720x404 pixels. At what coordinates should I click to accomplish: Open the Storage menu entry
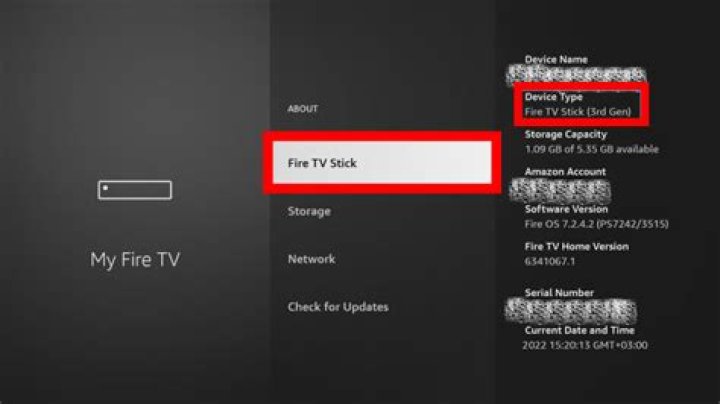(309, 212)
